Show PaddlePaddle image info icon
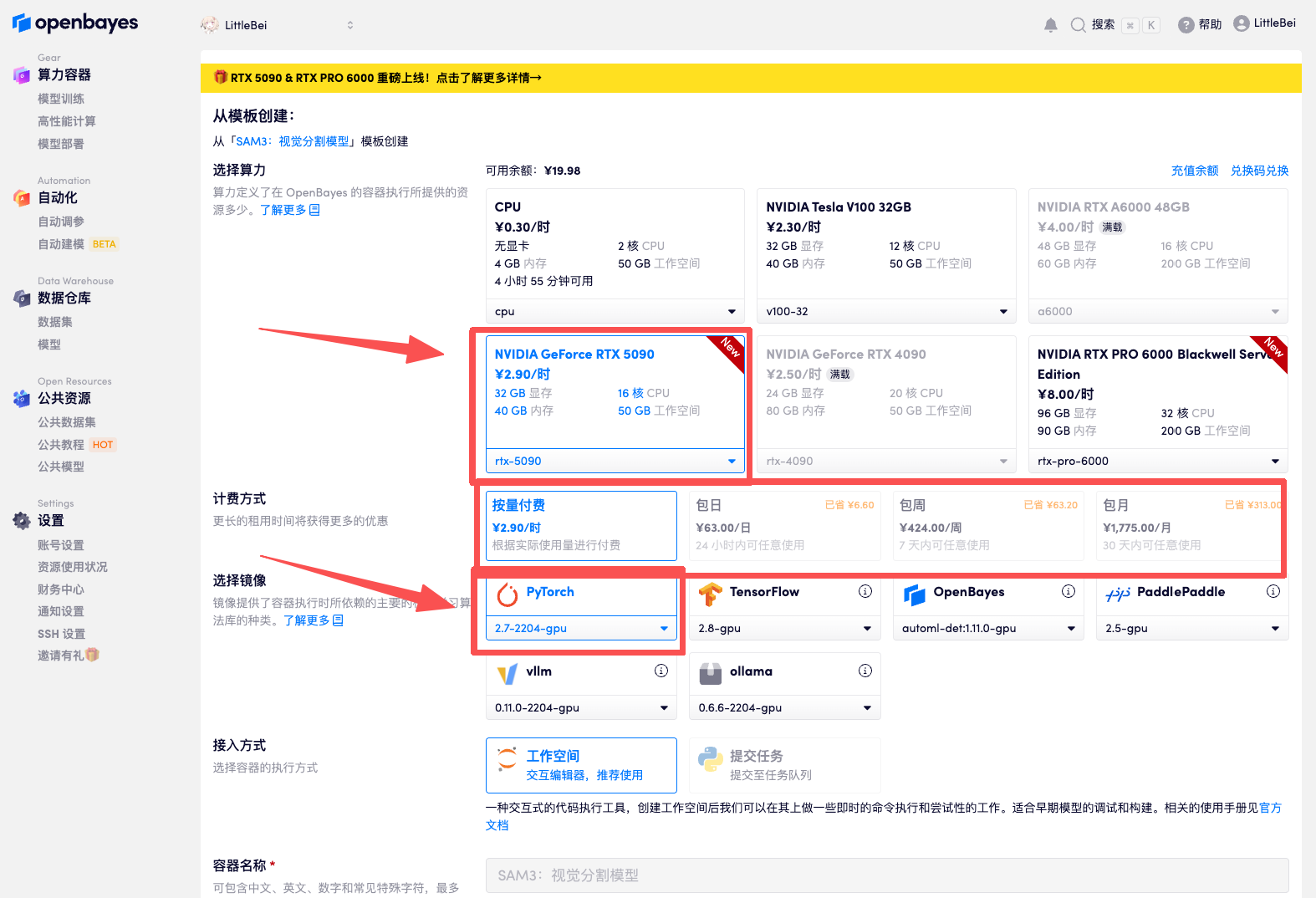The height and width of the screenshot is (898, 1316). tap(1273, 591)
